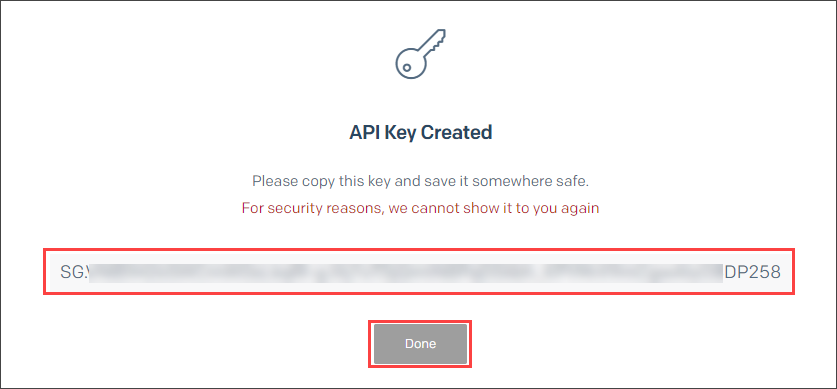
Task: Click the "DP258" ending of the key
Action: click(x=752, y=272)
